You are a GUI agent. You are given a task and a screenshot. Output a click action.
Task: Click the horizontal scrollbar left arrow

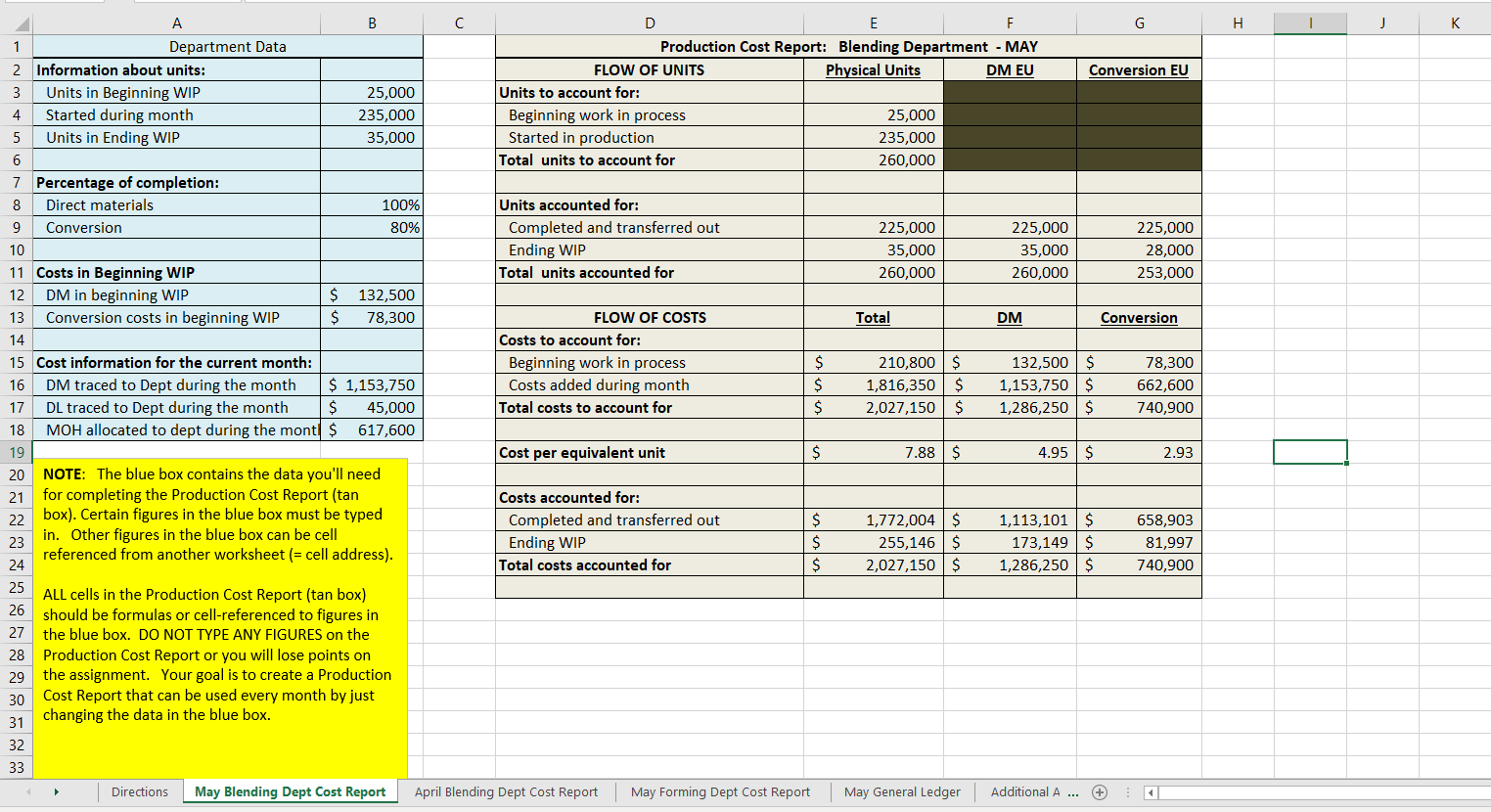[1151, 792]
